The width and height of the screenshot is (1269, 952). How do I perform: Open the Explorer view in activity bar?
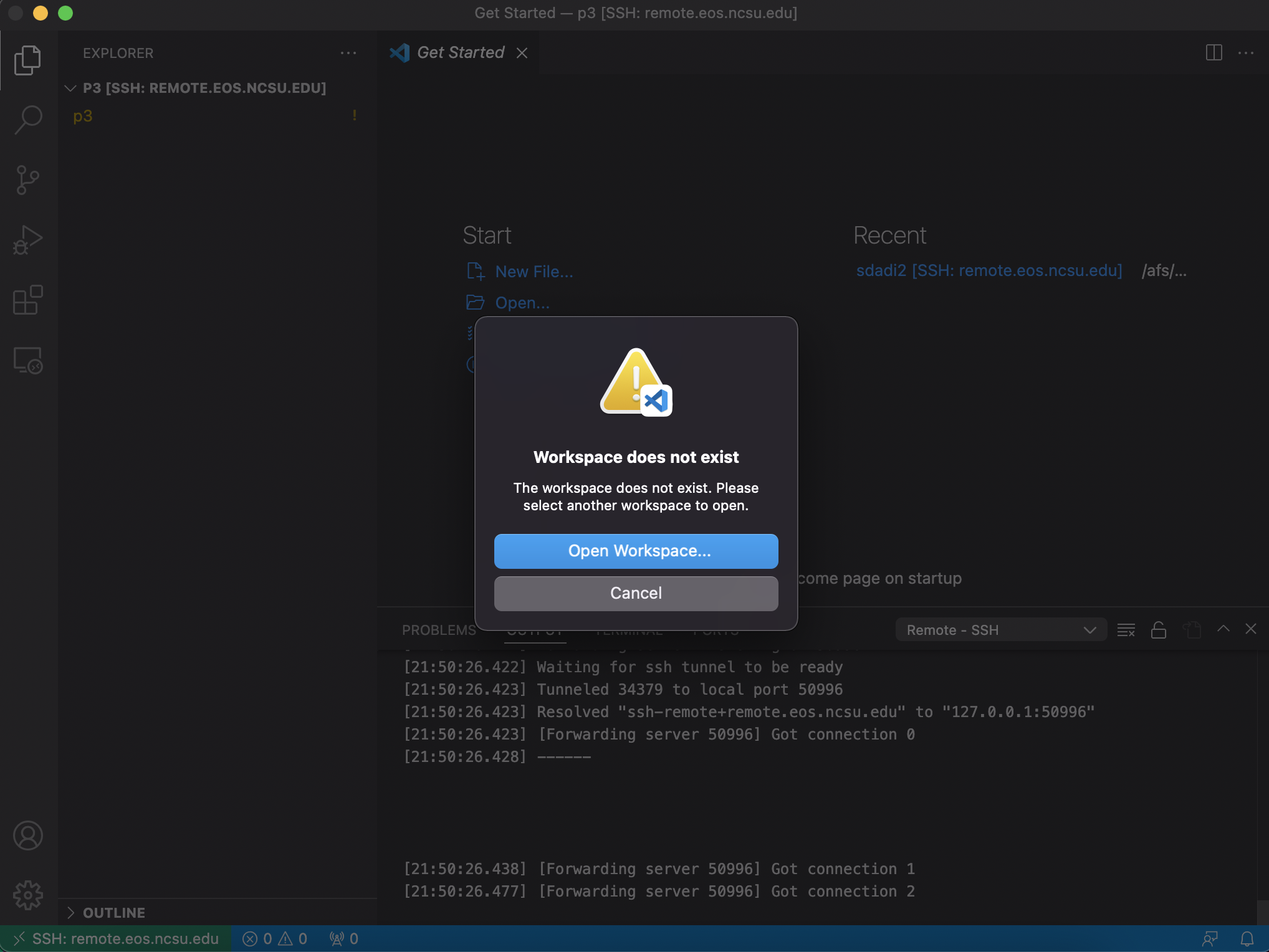tap(28, 60)
